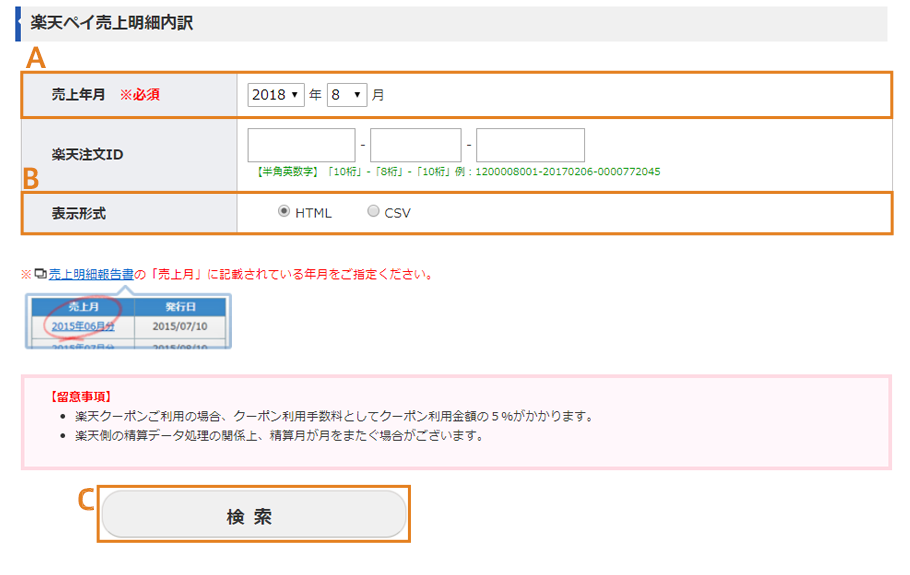
Task: Click the new-window icon before 売上明細報告書
Action: (41, 273)
